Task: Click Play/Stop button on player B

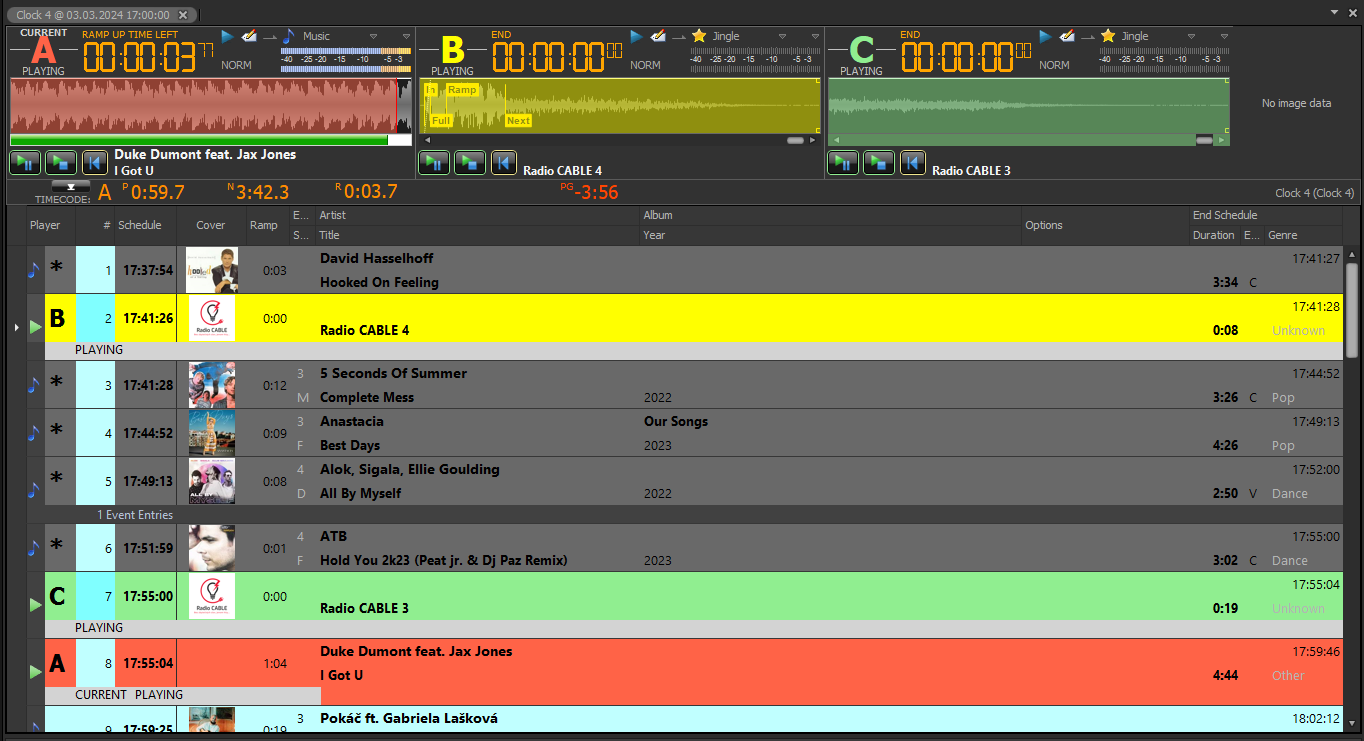Action: pos(470,163)
